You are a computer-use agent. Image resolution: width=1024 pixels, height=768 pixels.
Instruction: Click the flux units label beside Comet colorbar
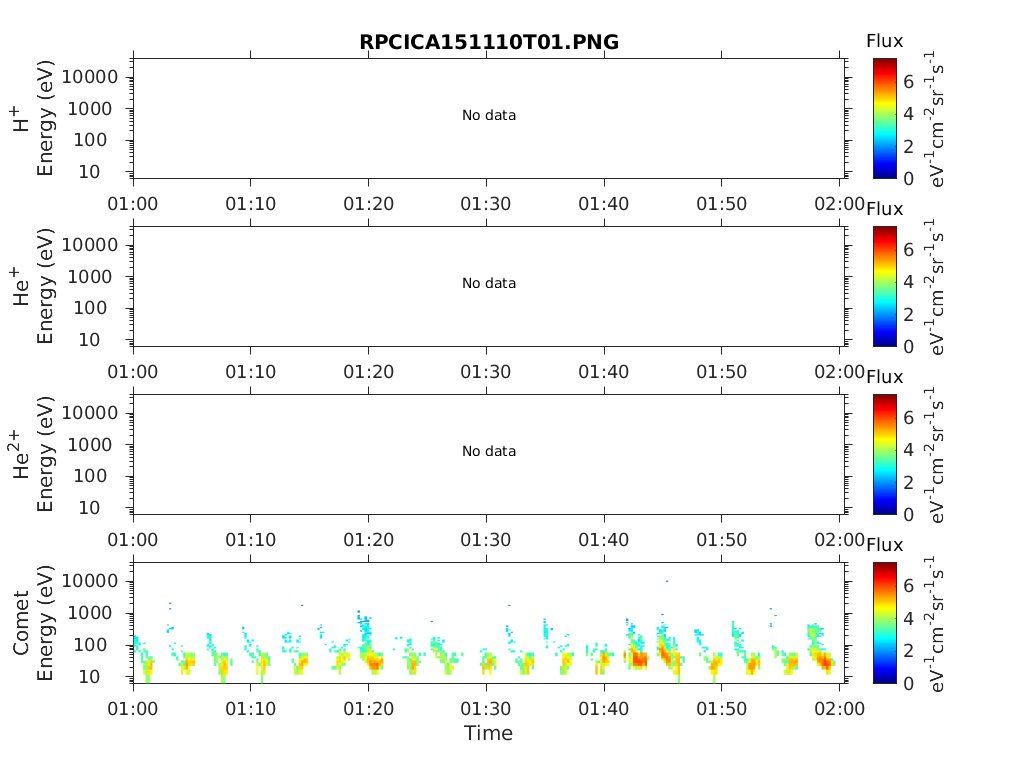coord(936,623)
